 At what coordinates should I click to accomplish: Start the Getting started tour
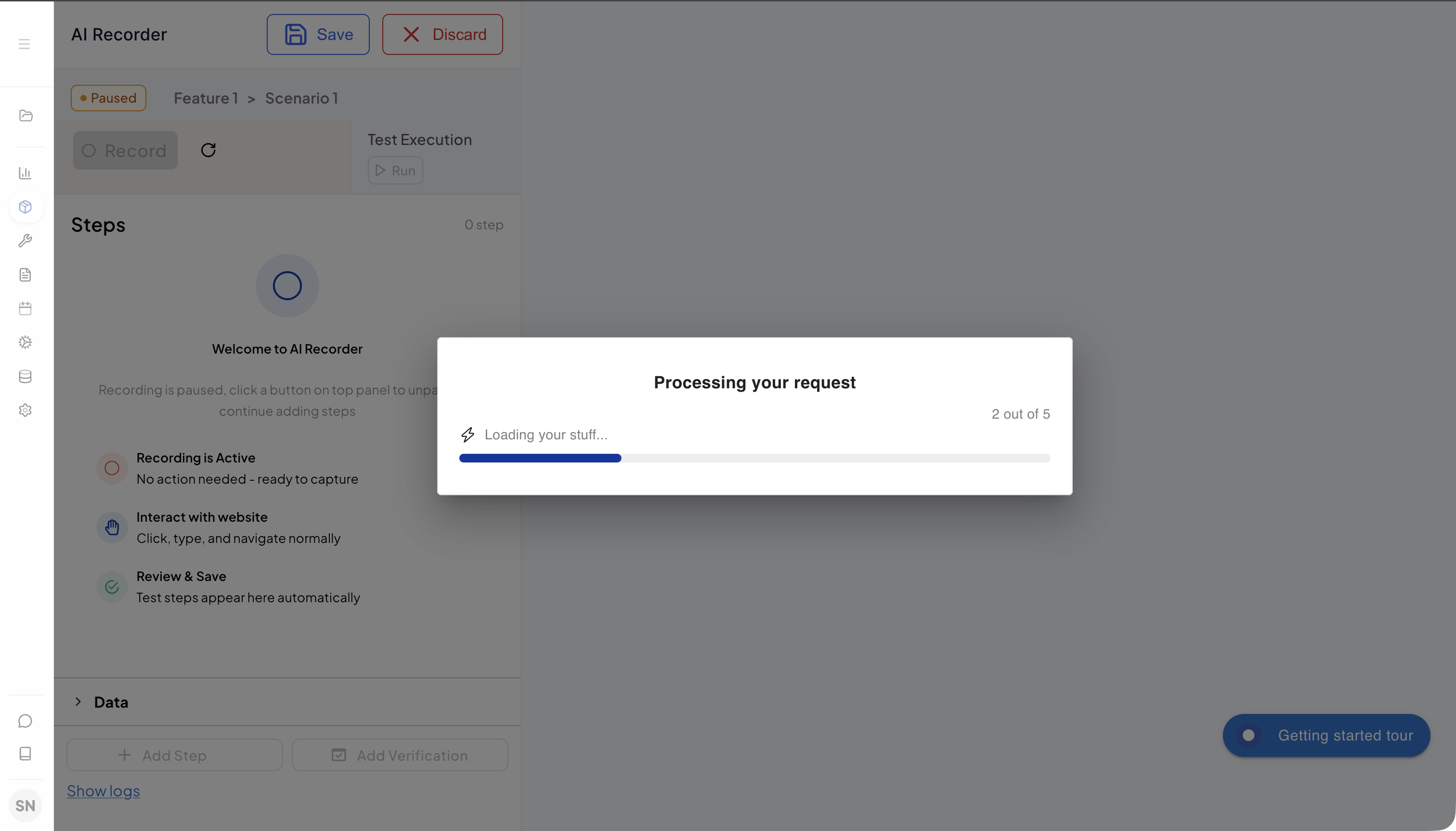pyautogui.click(x=1326, y=735)
